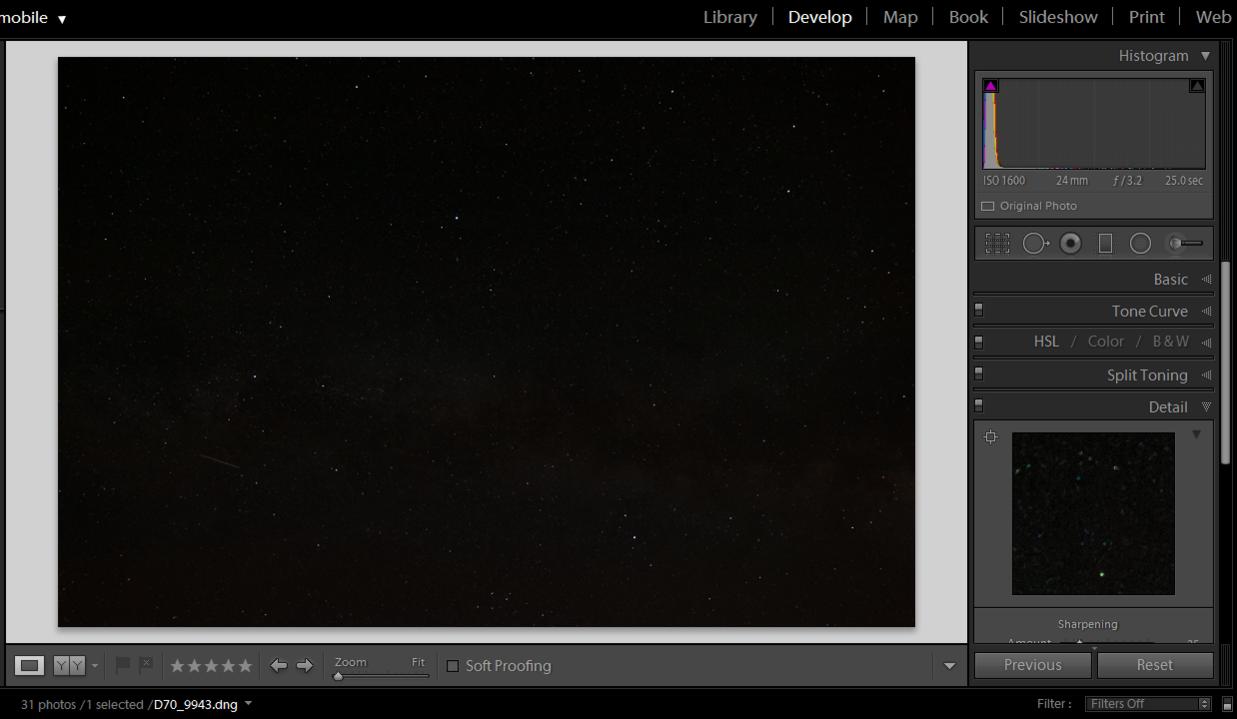Viewport: 1237px width, 719px height.
Task: Choose the Red Eye Correction tool
Action: pyautogui.click(x=1070, y=243)
